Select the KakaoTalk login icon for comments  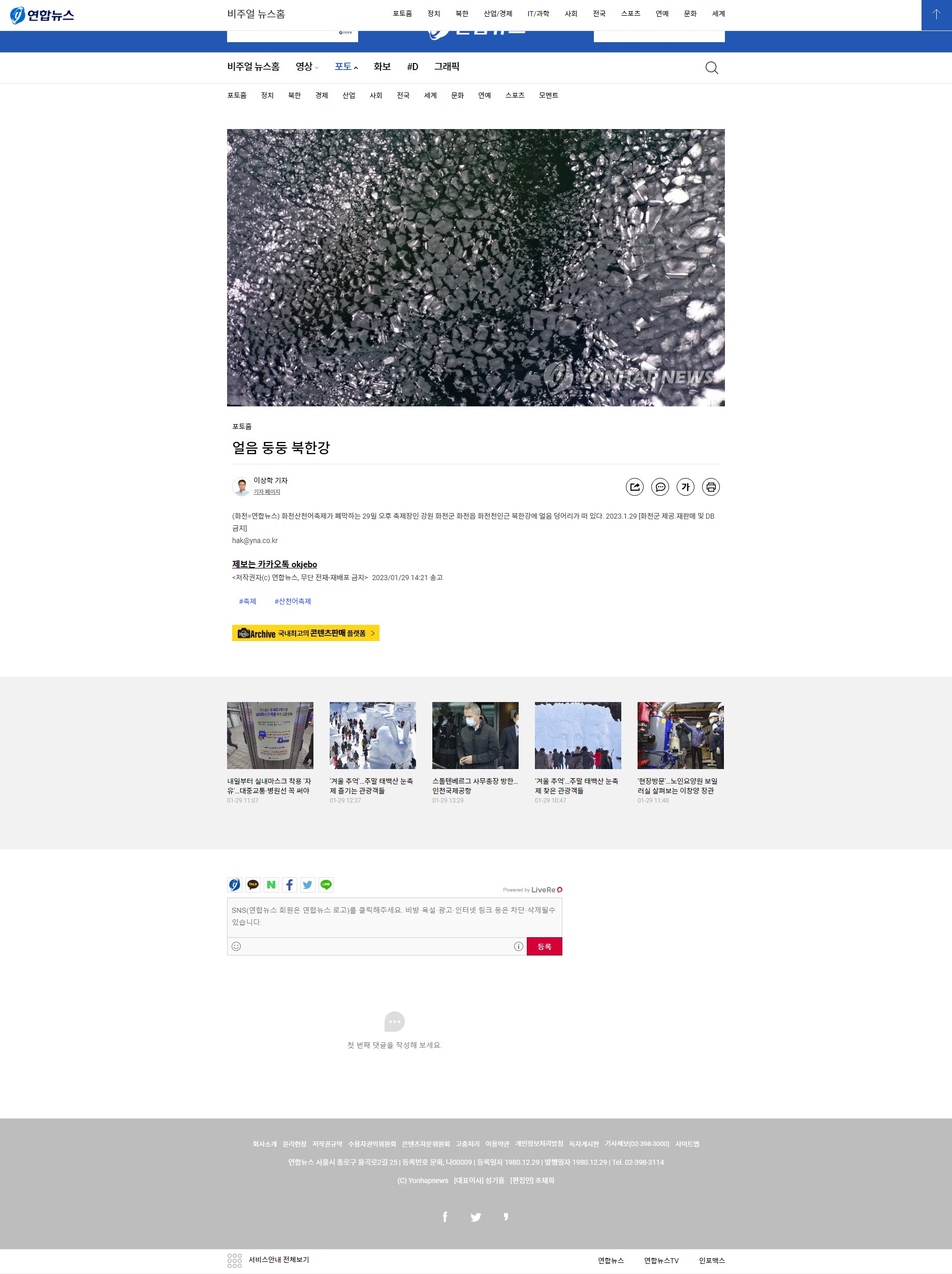click(x=253, y=885)
